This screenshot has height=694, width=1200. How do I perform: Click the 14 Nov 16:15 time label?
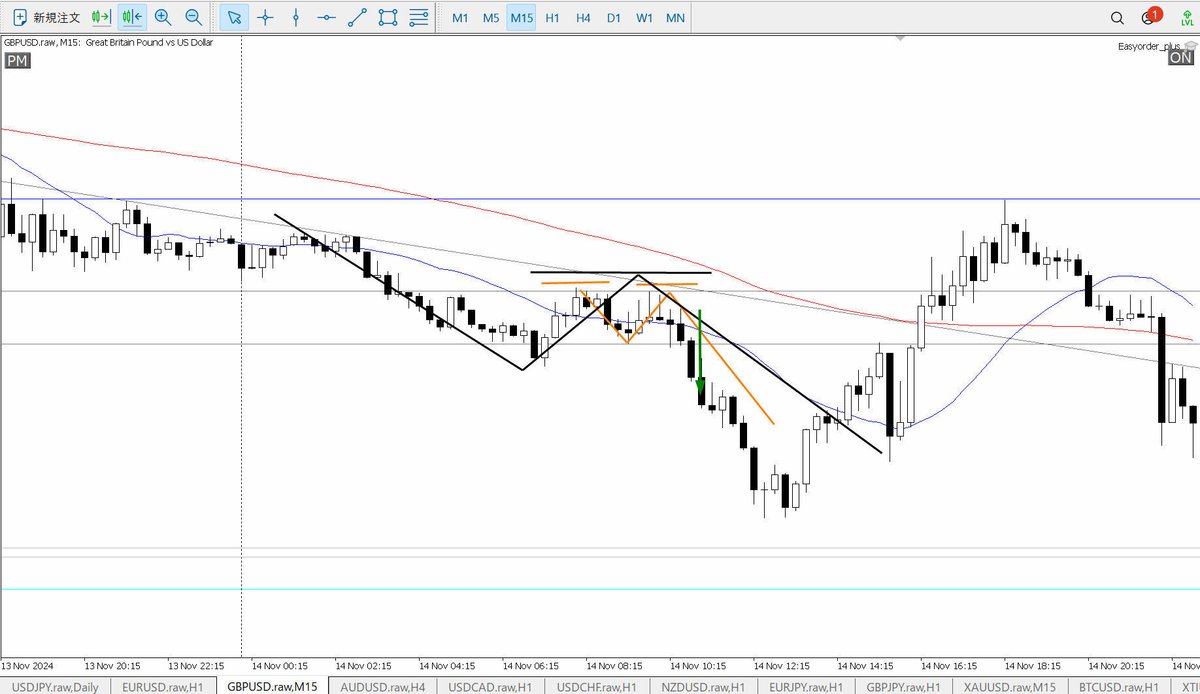(x=950, y=665)
